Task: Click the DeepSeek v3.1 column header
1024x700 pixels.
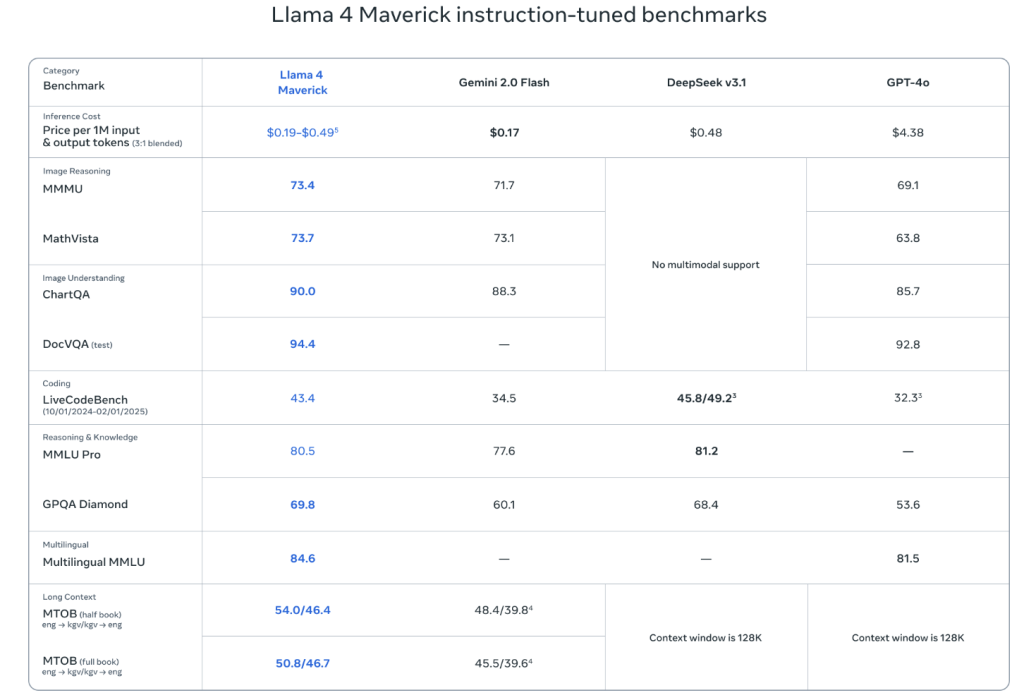Action: click(x=706, y=82)
